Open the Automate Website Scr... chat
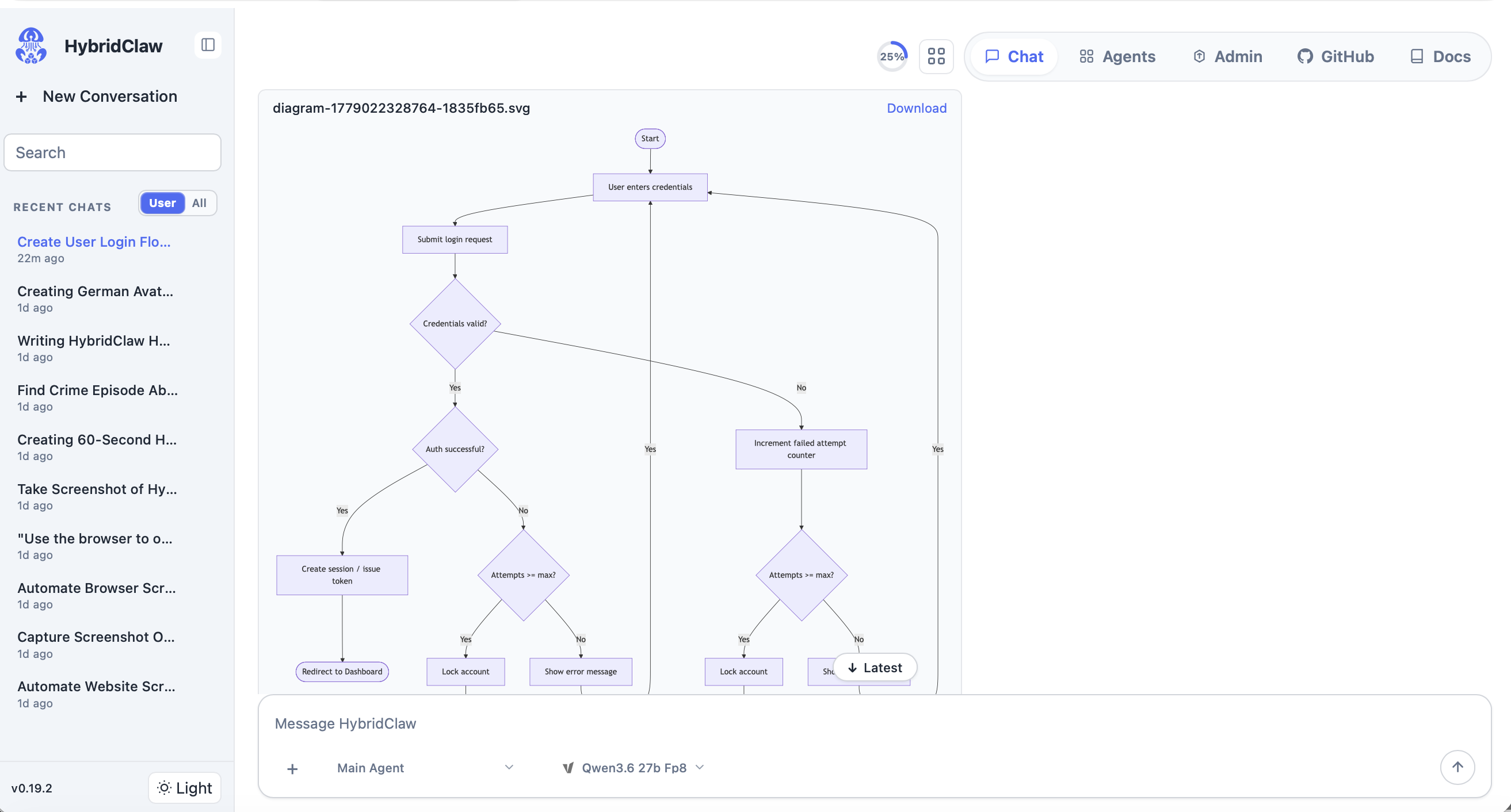The height and width of the screenshot is (812, 1511). pos(112,694)
